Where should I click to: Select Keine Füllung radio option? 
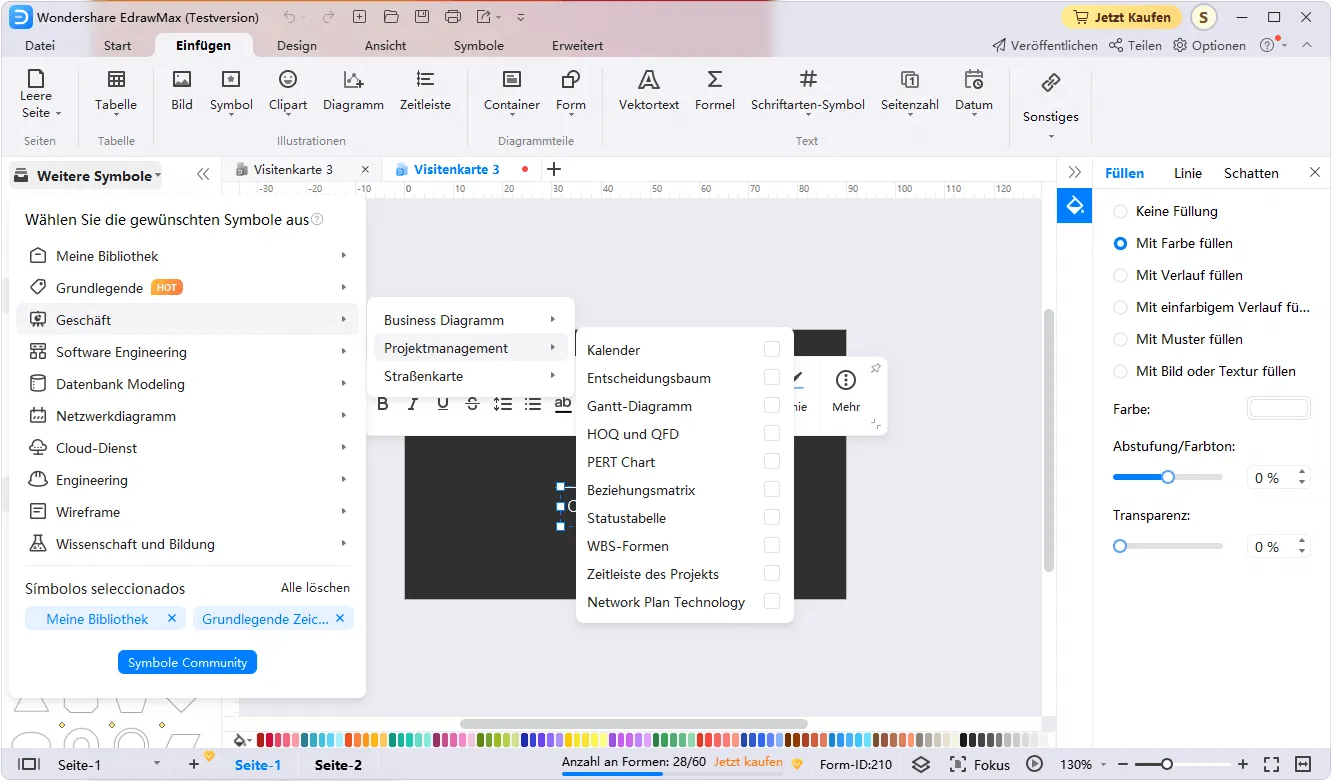coord(1120,212)
